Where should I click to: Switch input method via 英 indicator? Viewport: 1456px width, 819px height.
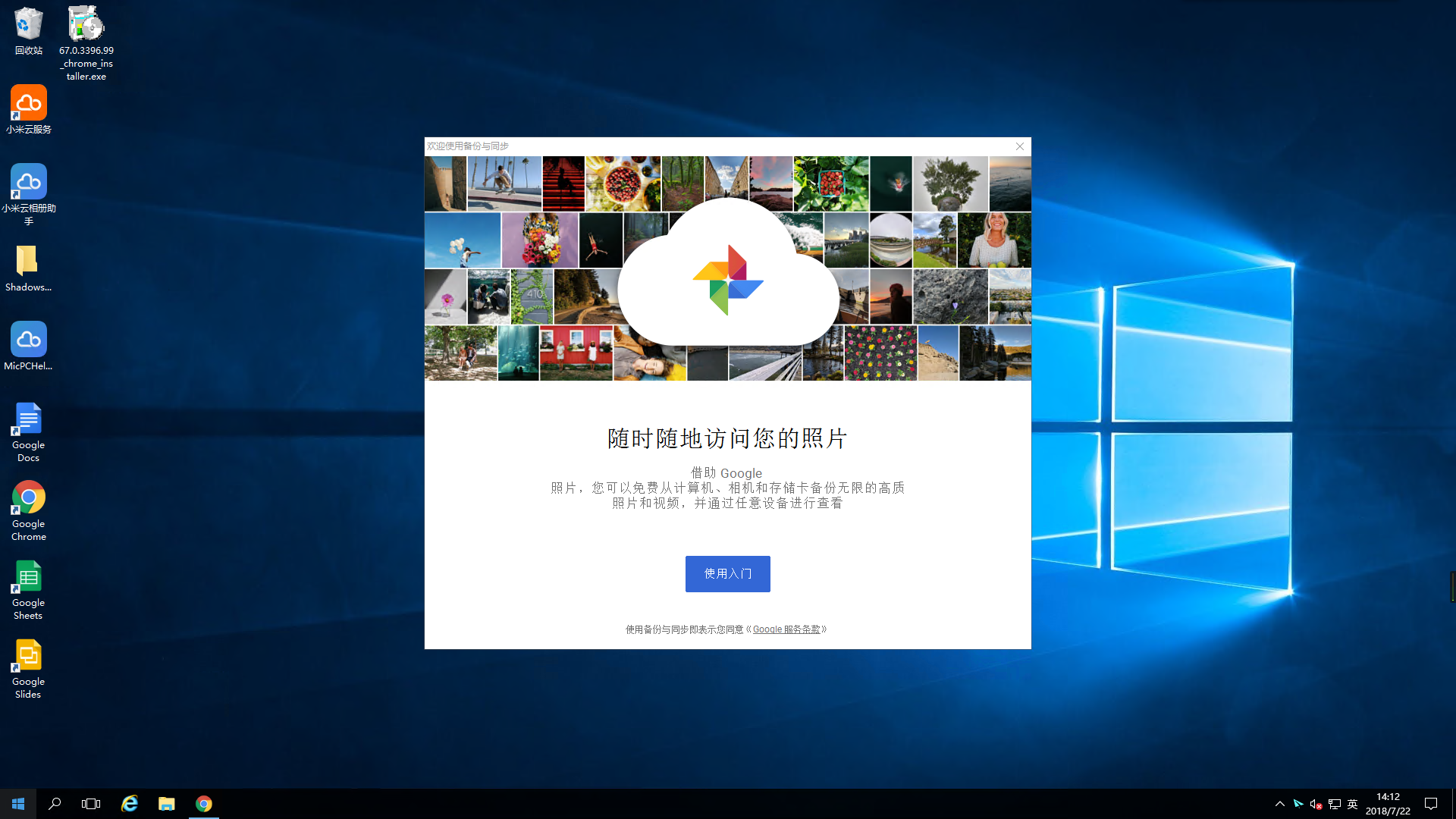[1352, 804]
